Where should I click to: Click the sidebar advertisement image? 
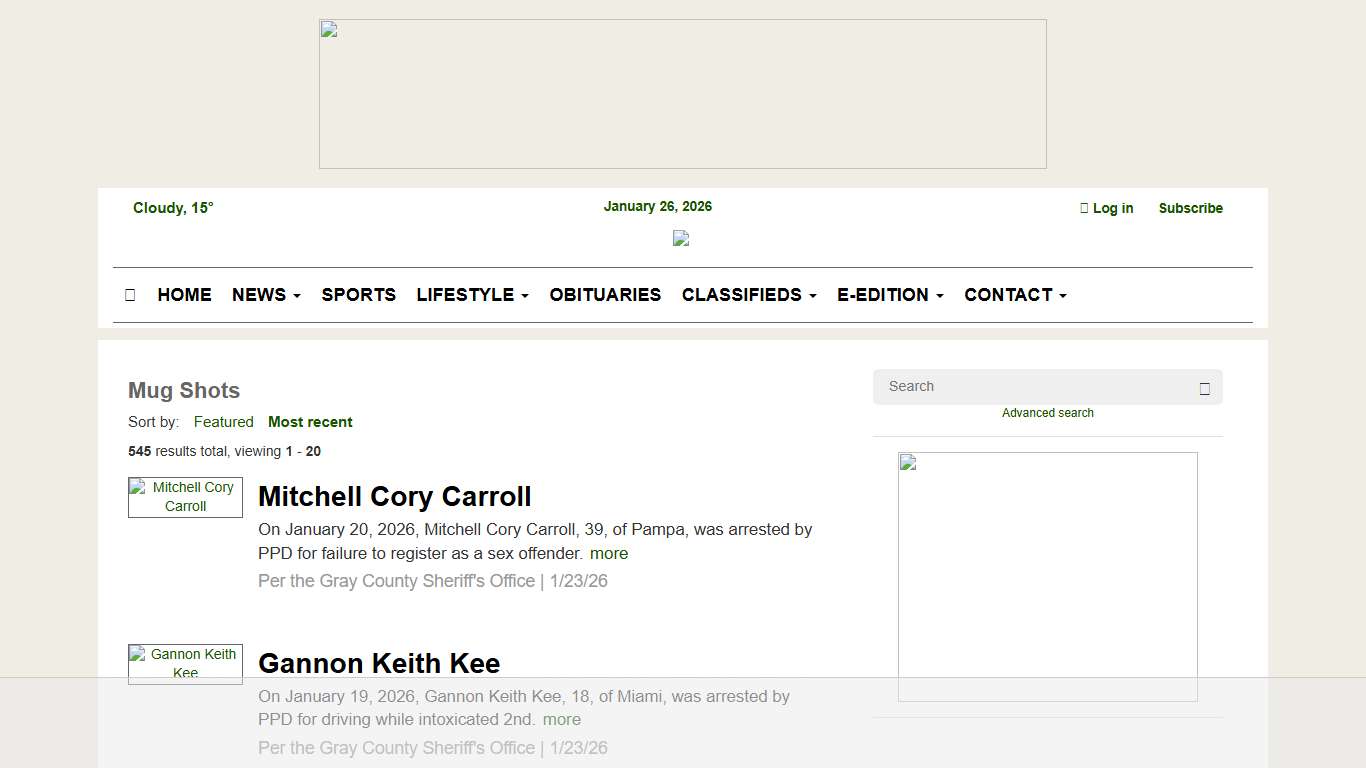click(x=1047, y=576)
